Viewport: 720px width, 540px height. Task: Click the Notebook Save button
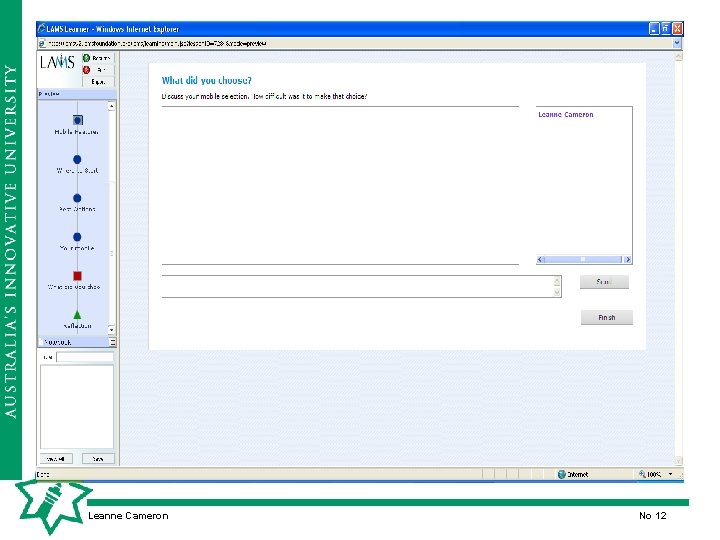tap(98, 459)
